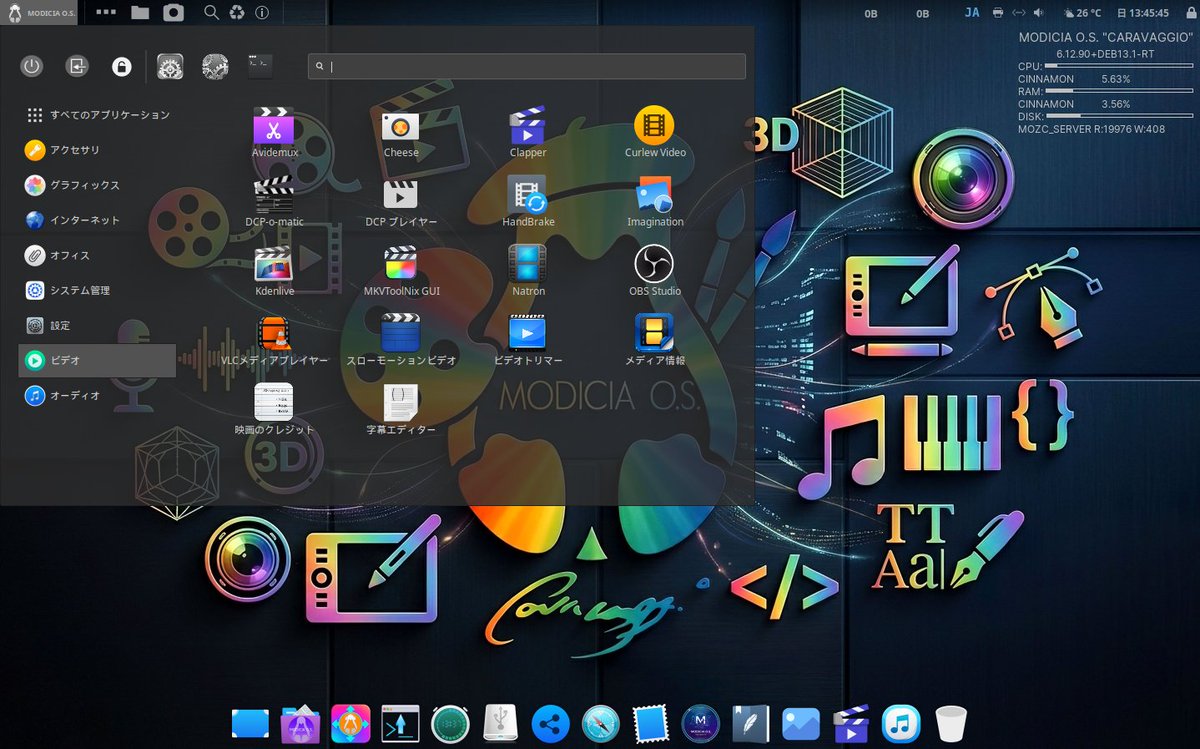The width and height of the screenshot is (1200, 749).
Task: Launch terminal uploader icon in dock
Action: (x=400, y=723)
